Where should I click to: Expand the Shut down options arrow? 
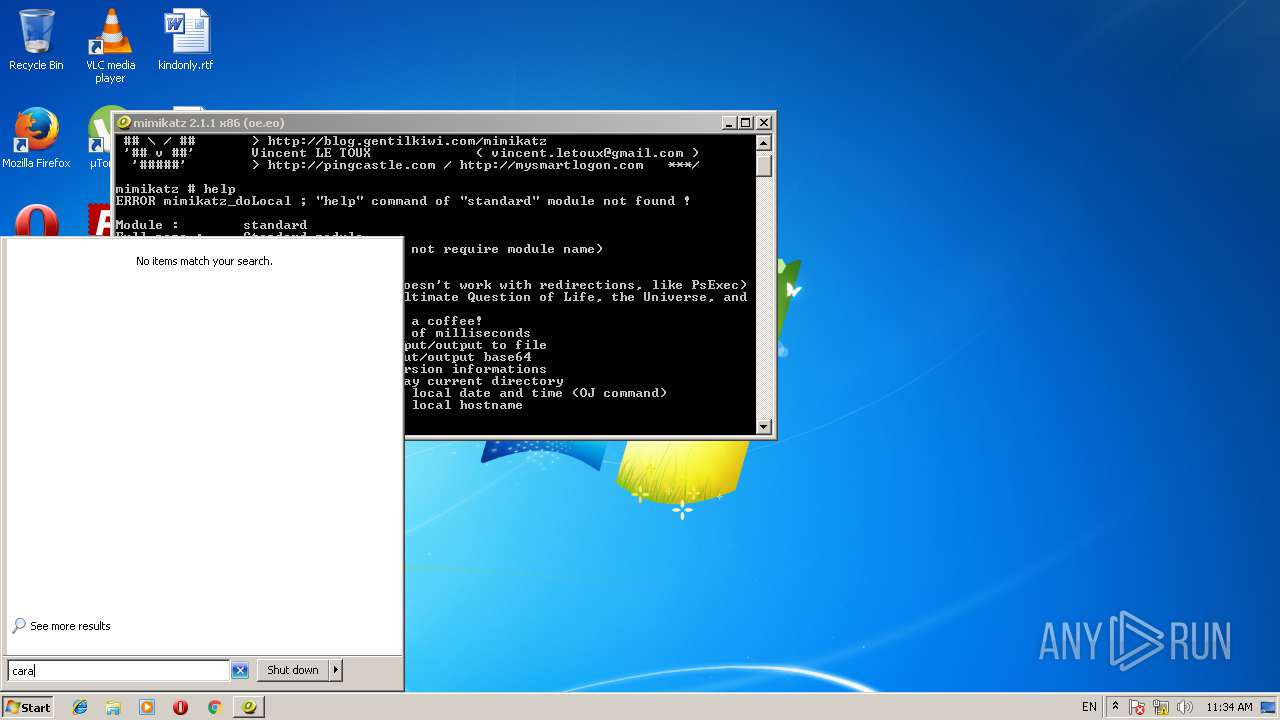pyautogui.click(x=336, y=670)
